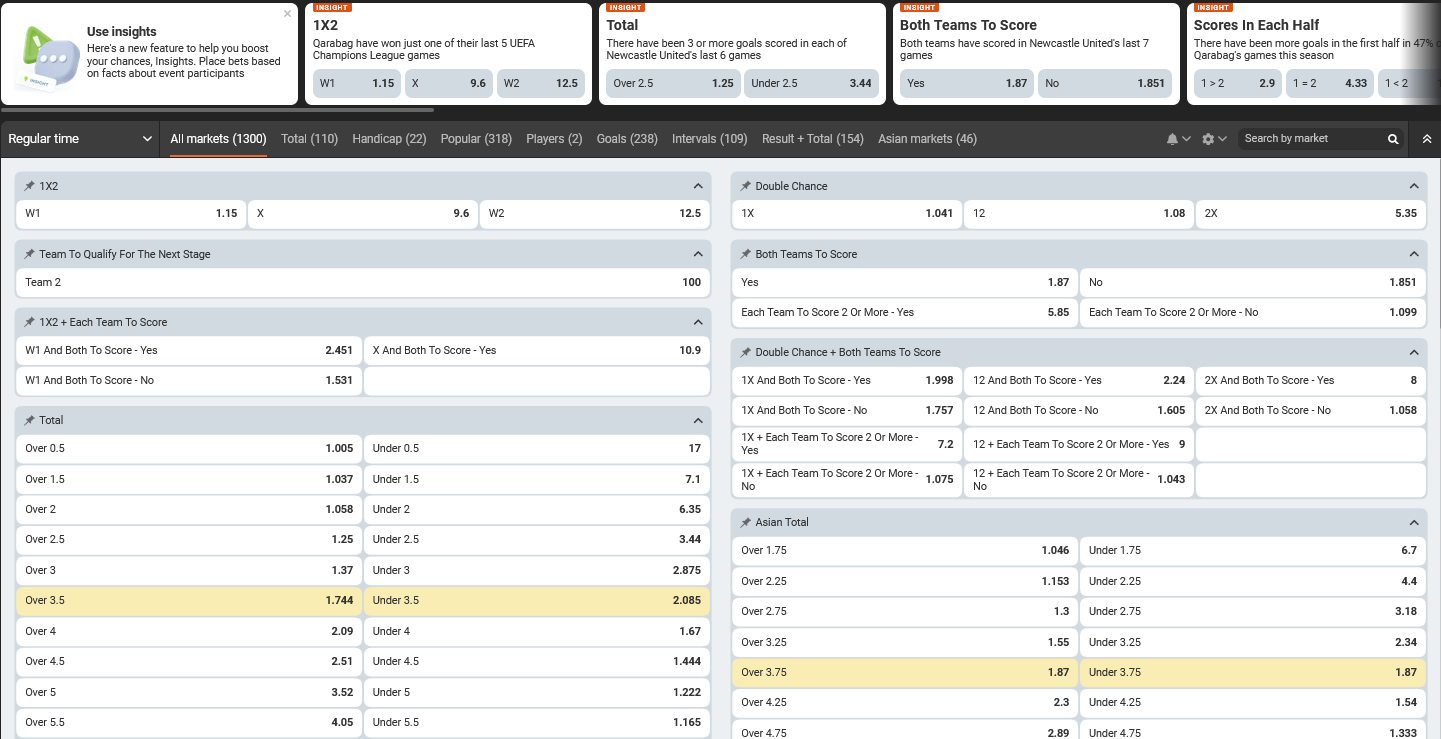The height and width of the screenshot is (739, 1441).
Task: Open notification bell settings
Action: (1171, 139)
